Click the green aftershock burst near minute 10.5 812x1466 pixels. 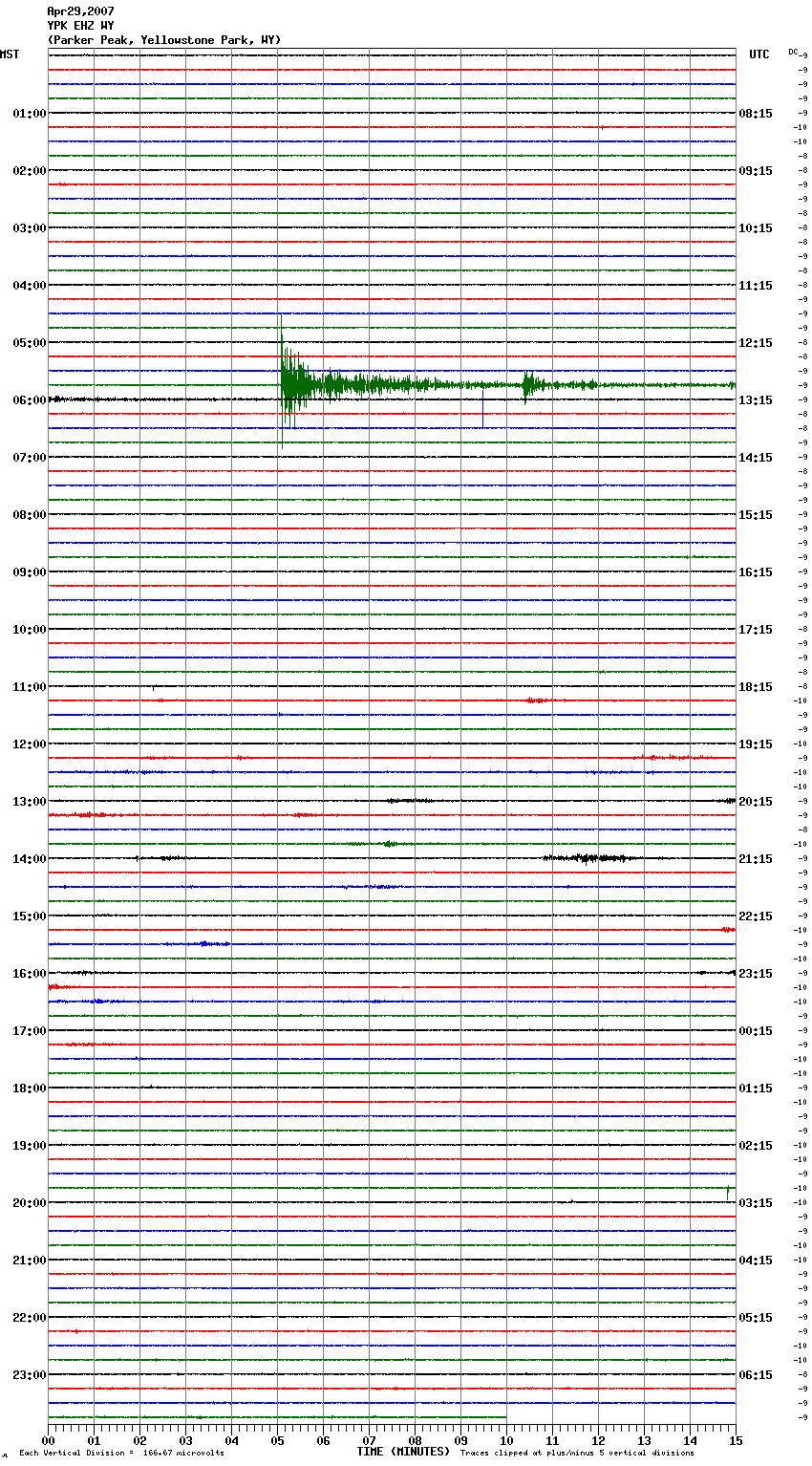coord(531,385)
